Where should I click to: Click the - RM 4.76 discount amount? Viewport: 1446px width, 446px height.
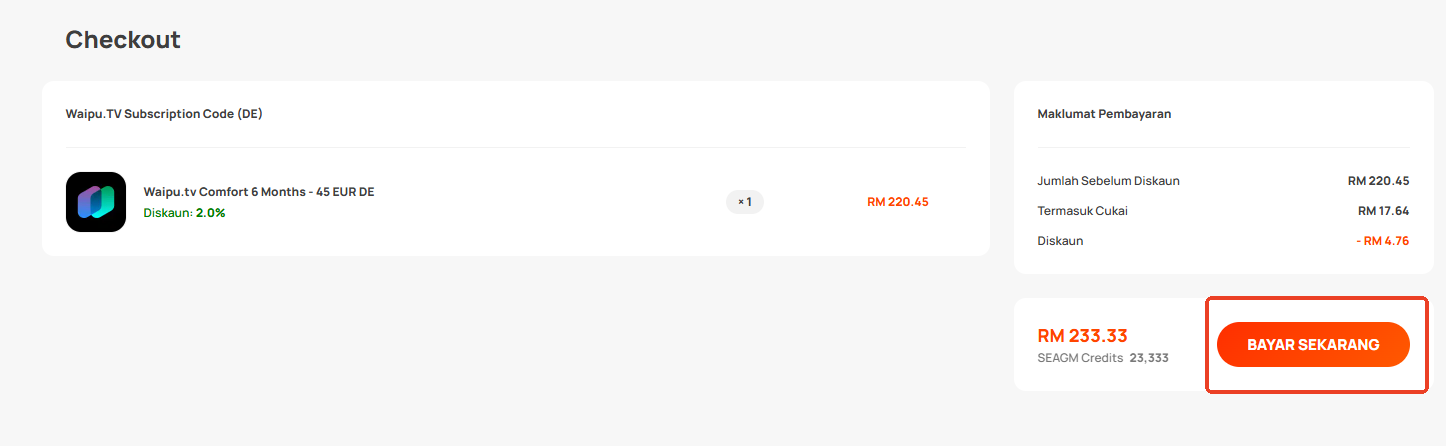[1381, 241]
